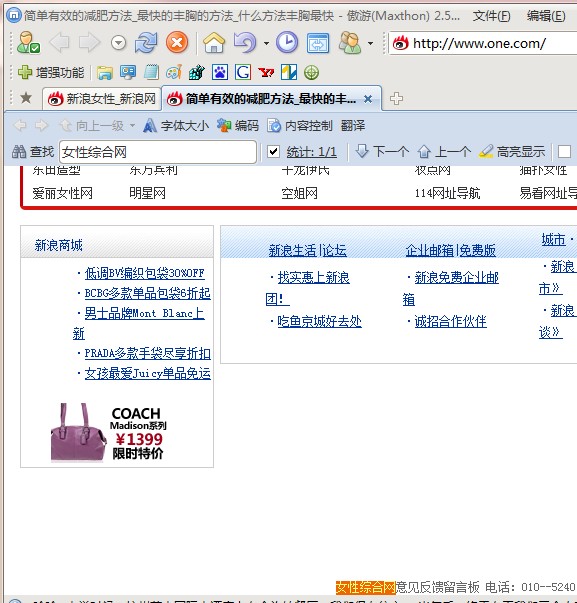
Task: Click the 意见反馈留言板 link
Action: pos(438,587)
